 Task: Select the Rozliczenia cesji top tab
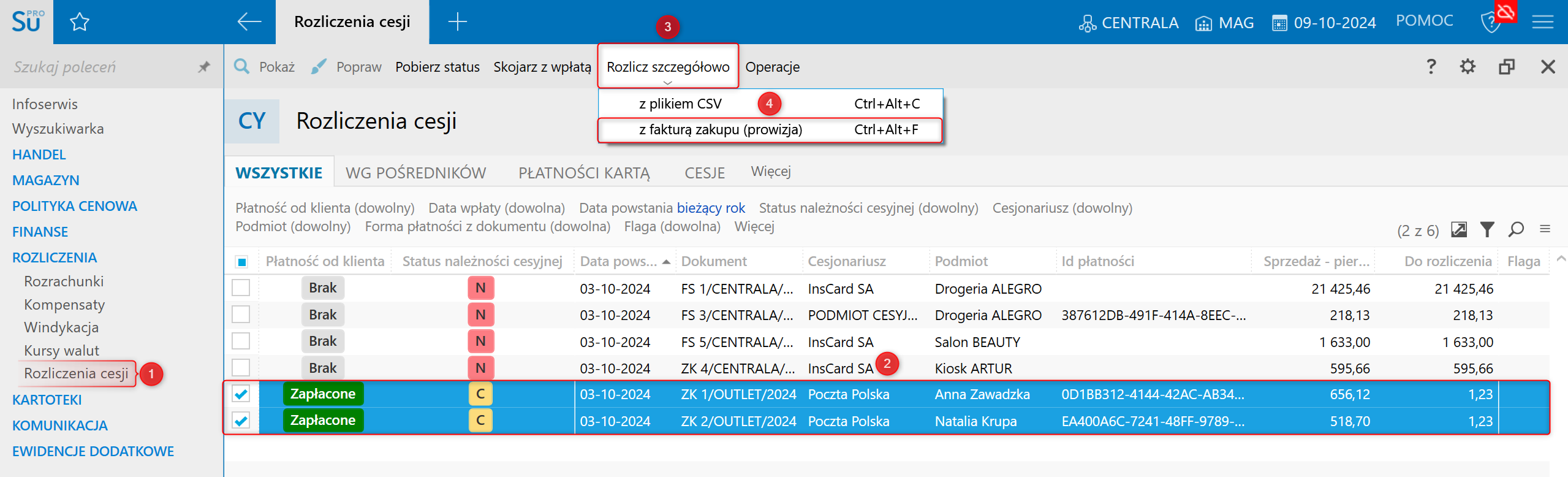pos(352,22)
